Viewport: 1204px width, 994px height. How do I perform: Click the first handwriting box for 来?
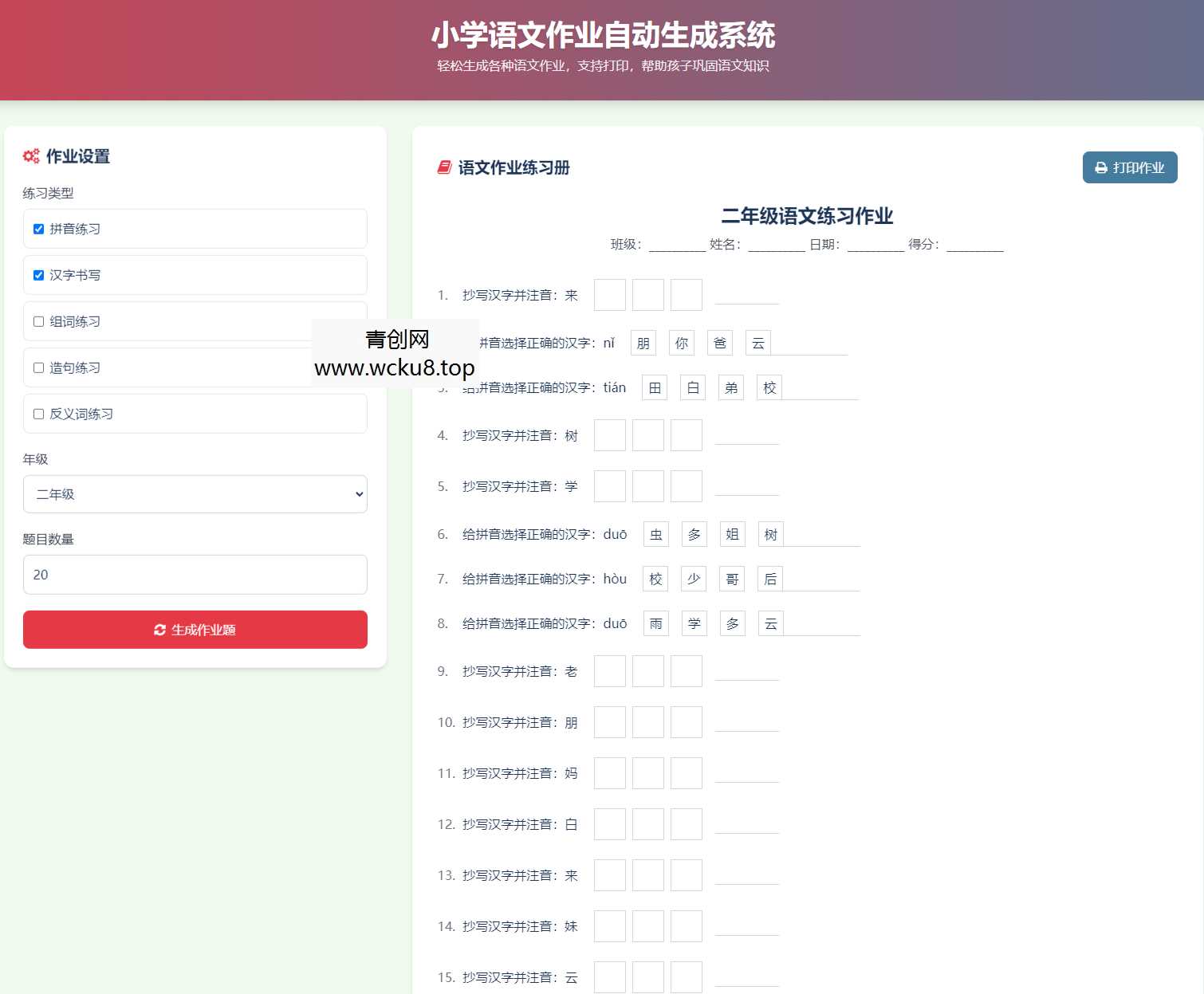point(609,294)
